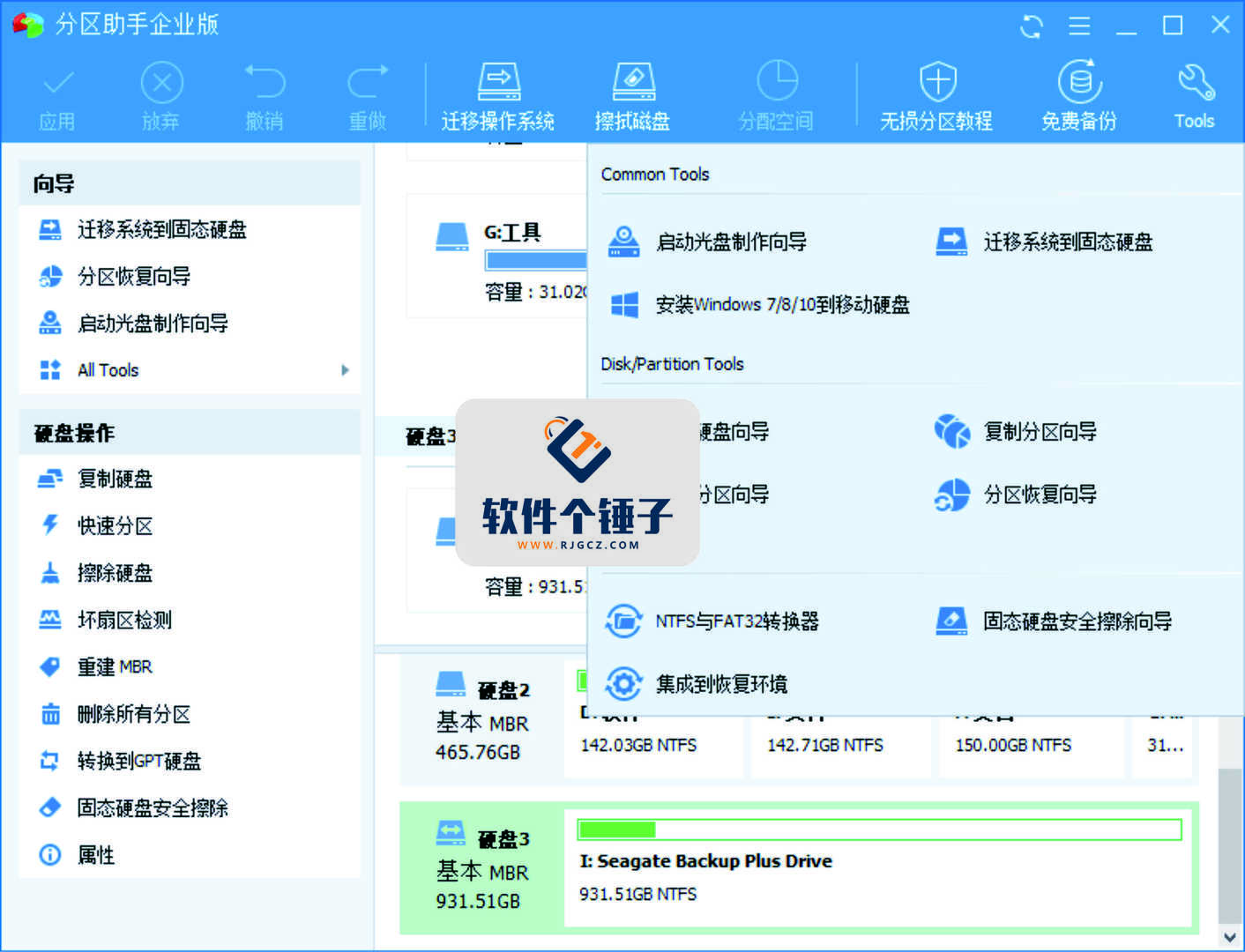Click the 硬盘操作 section header
1245x952 pixels.
[190, 433]
